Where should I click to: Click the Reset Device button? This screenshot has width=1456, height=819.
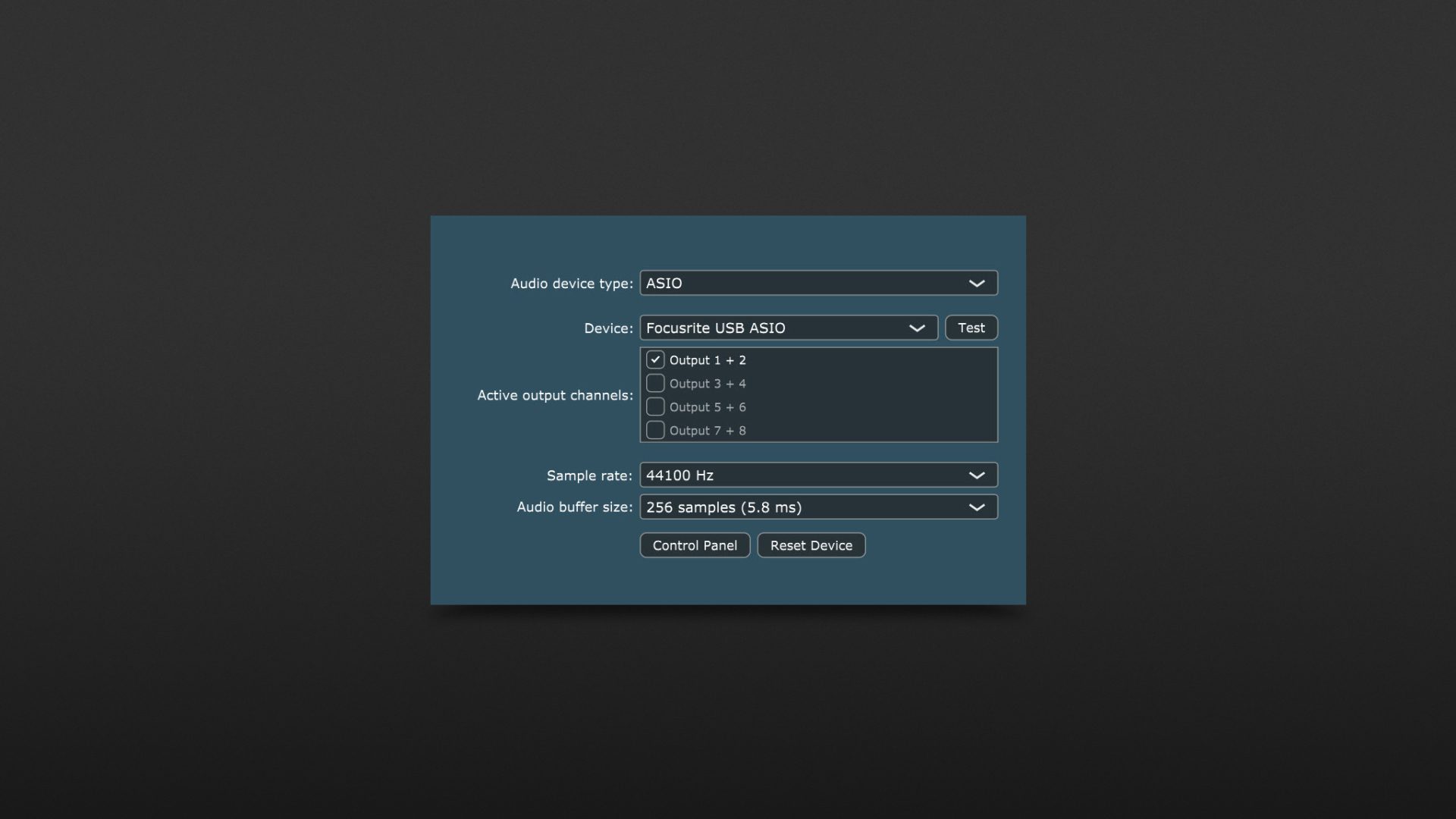811,545
